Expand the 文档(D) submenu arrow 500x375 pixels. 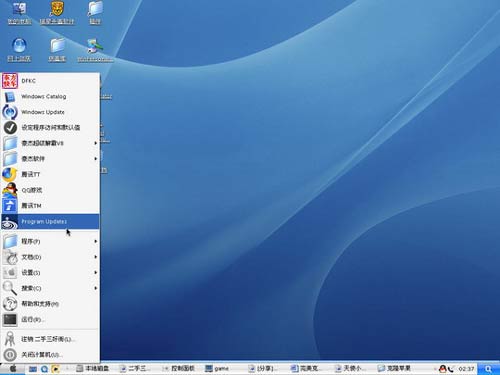click(x=96, y=257)
